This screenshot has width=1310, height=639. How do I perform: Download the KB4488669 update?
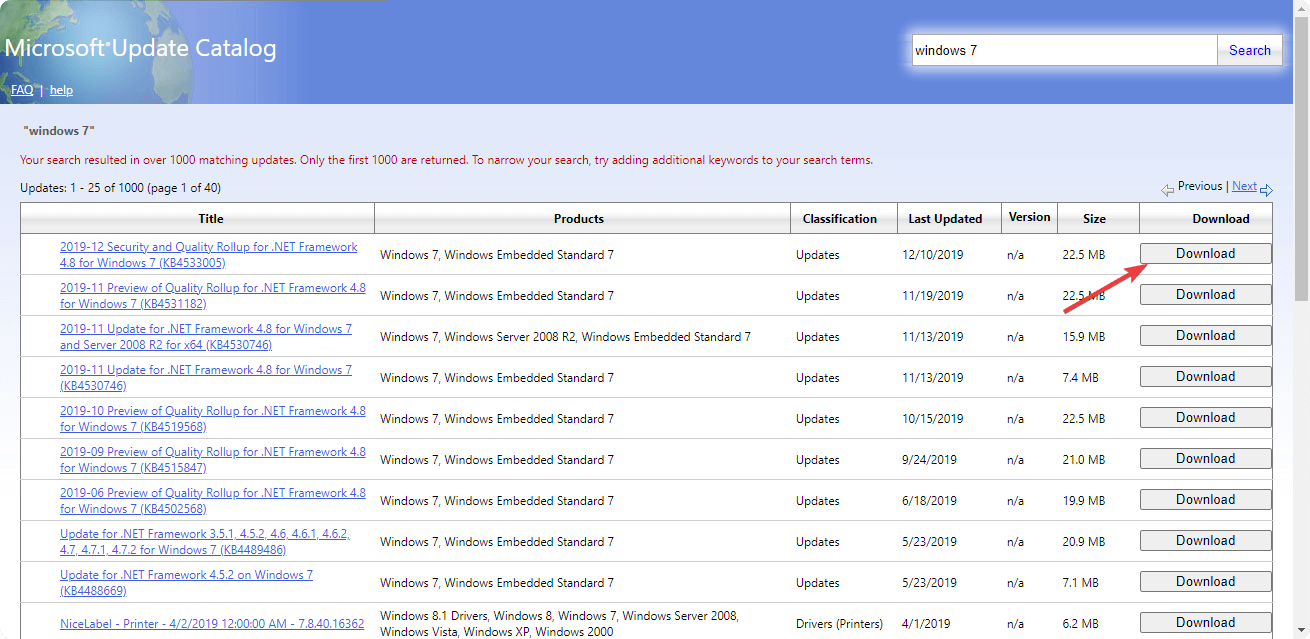coord(1206,582)
